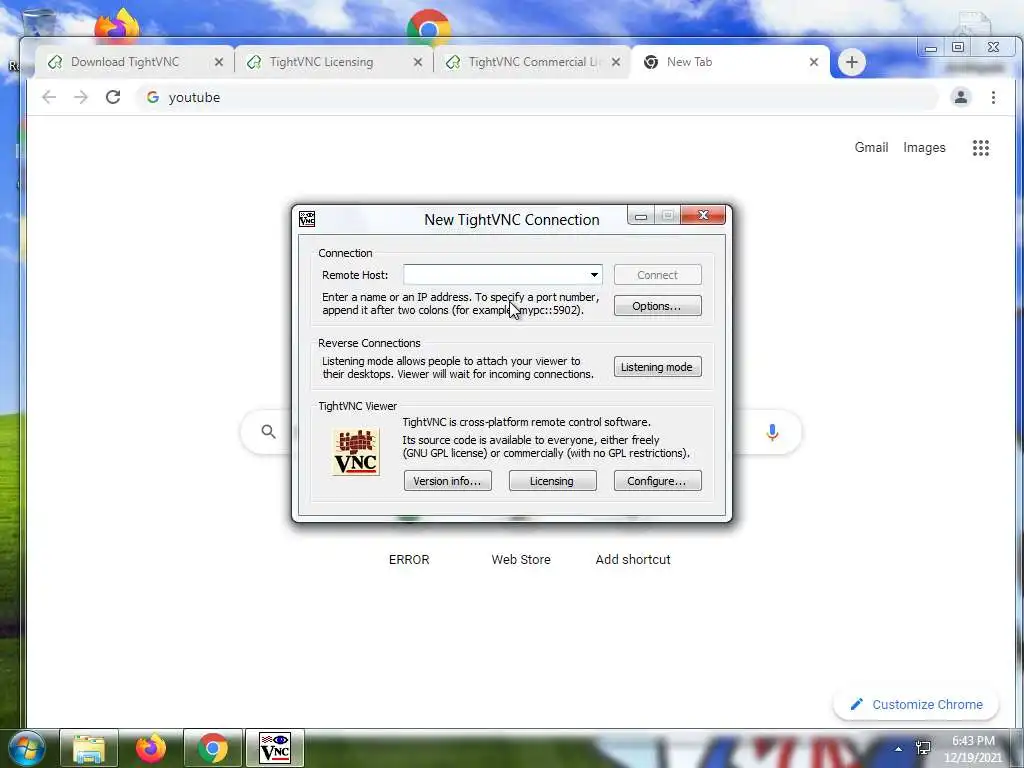The image size is (1024, 768).
Task: Close the New Tab tab
Action: tap(814, 62)
